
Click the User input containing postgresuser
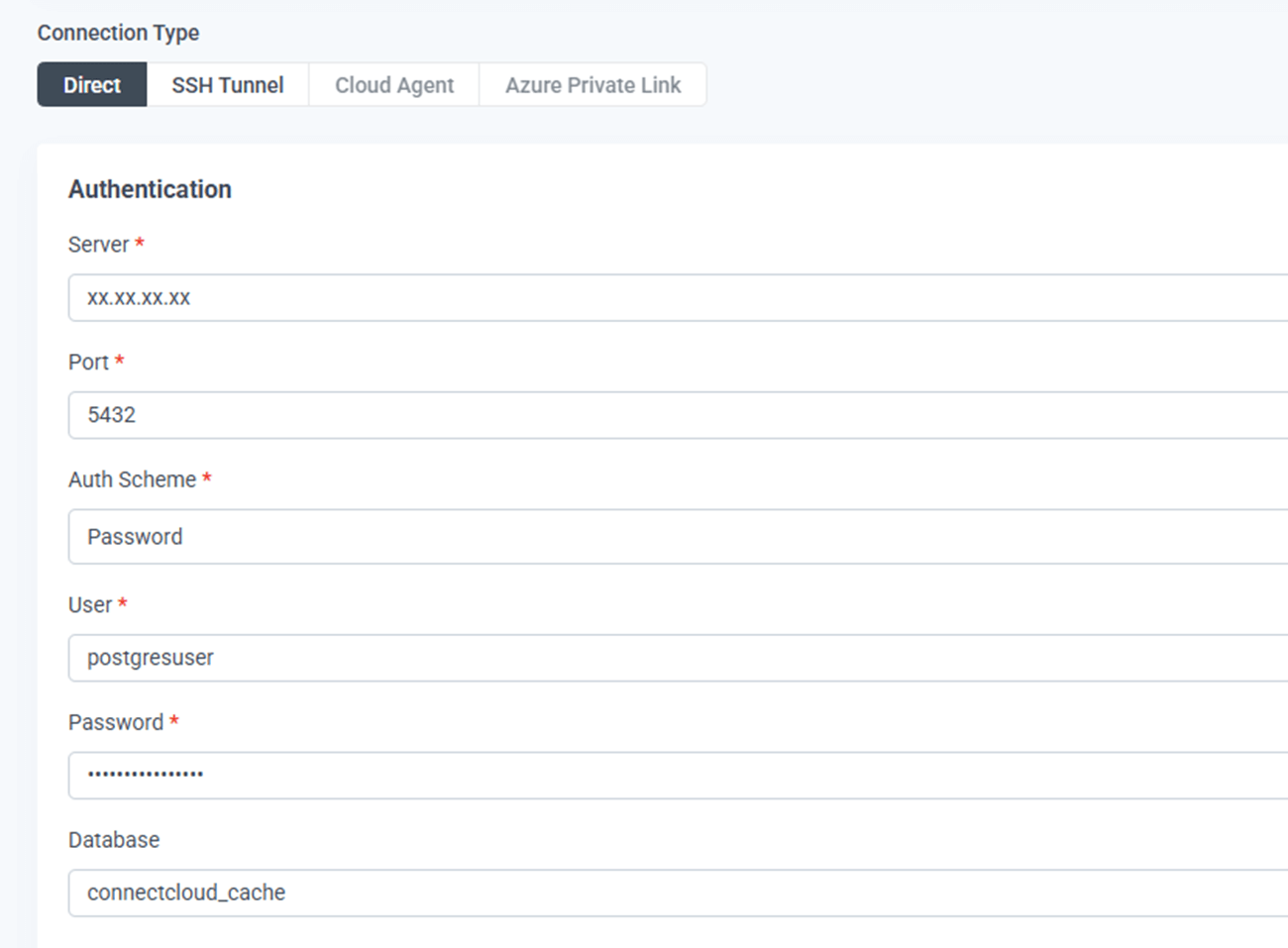point(674,658)
